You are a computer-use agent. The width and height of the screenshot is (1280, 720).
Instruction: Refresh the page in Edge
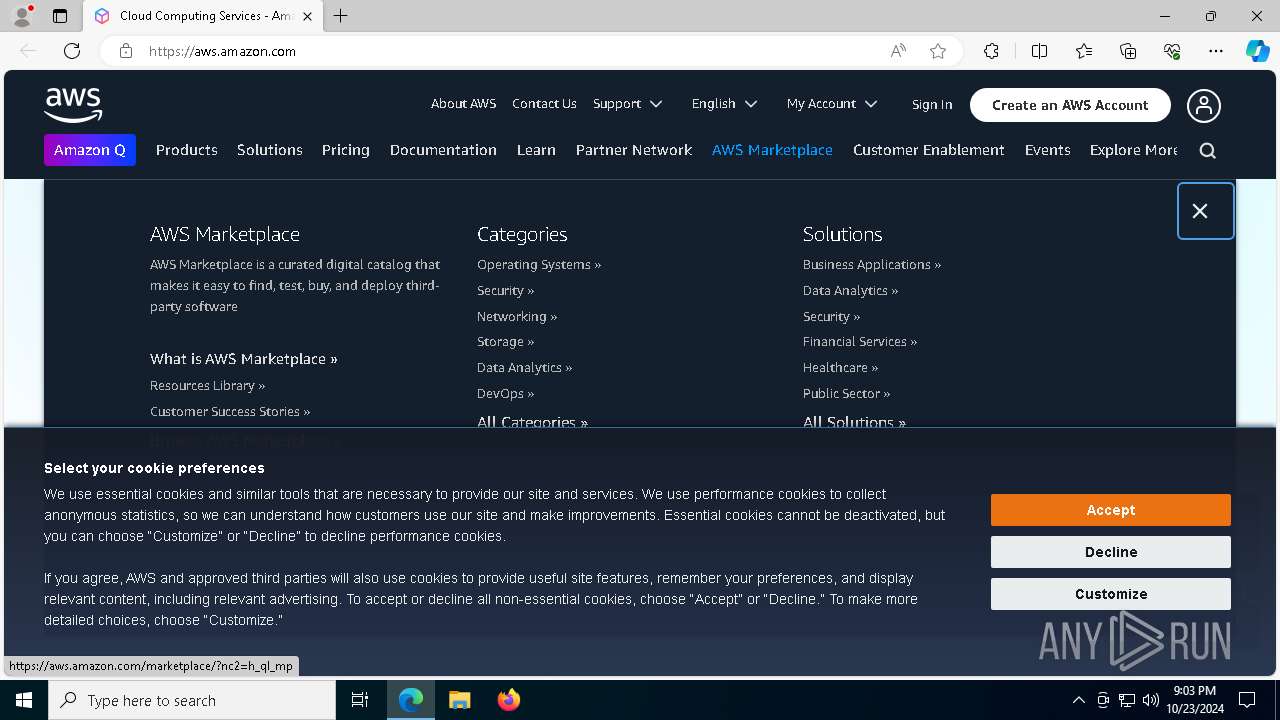[x=72, y=51]
